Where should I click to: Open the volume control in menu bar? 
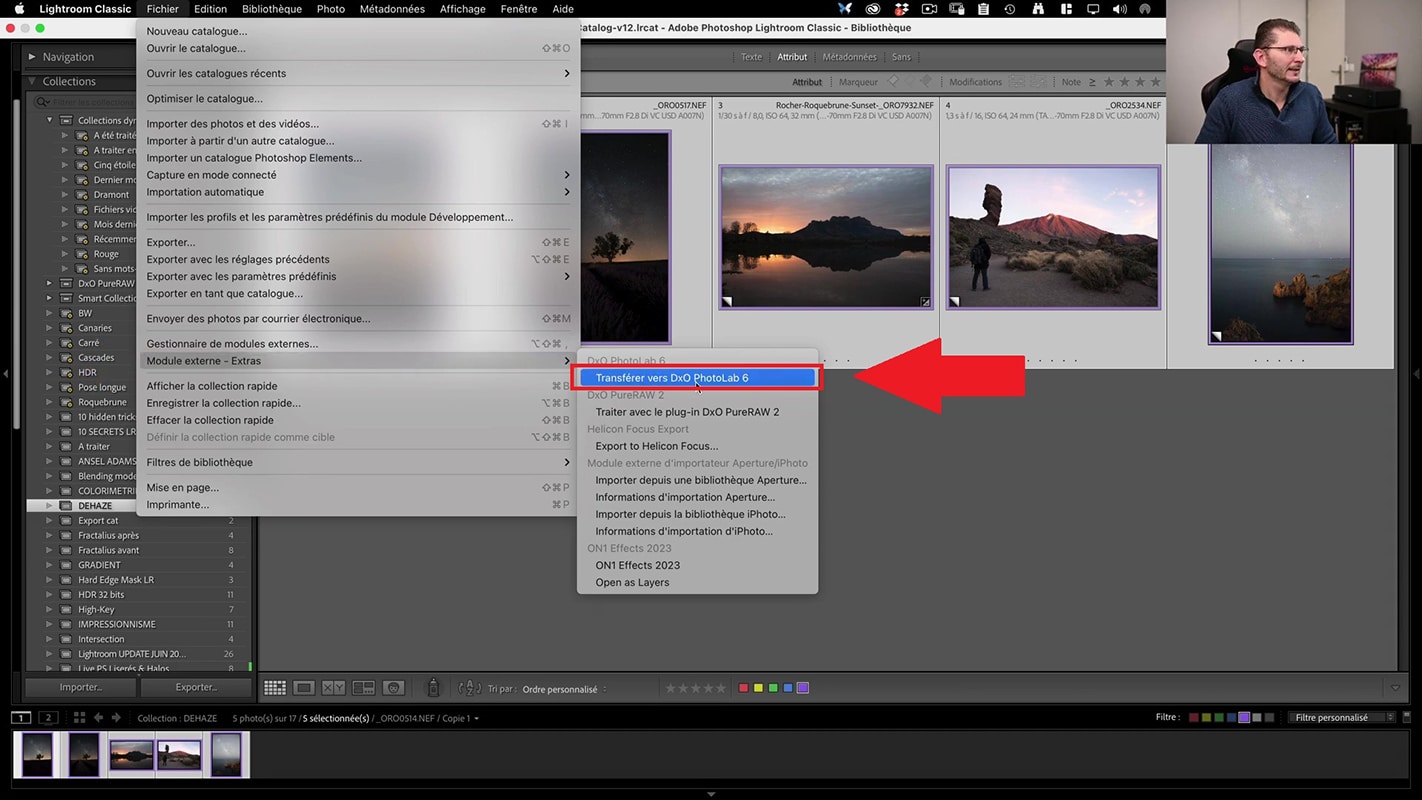(1119, 9)
